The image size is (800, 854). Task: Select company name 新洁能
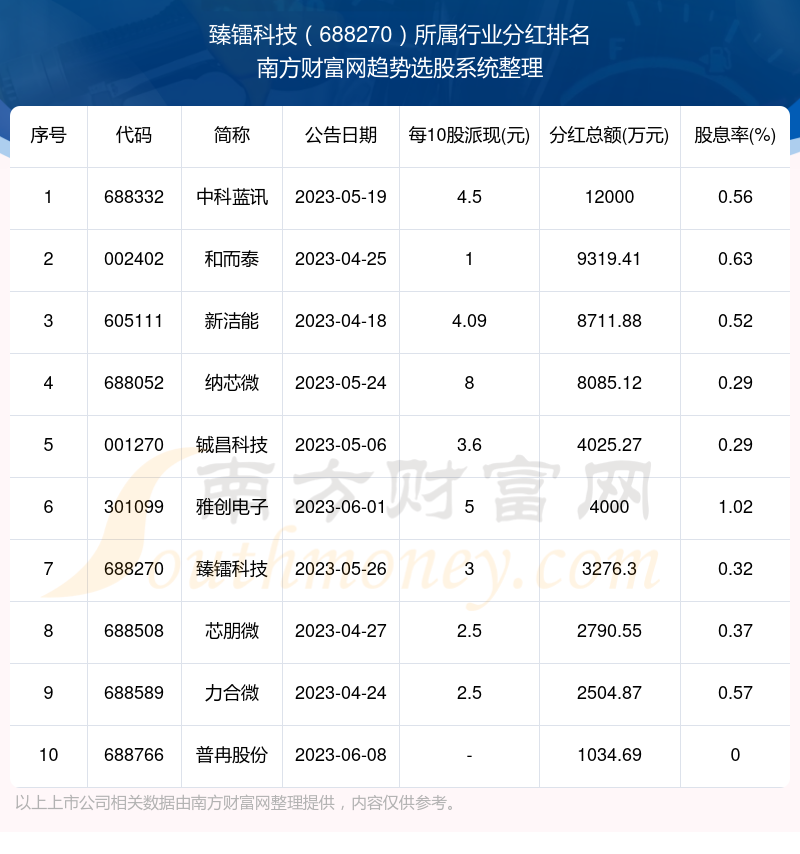point(232,321)
